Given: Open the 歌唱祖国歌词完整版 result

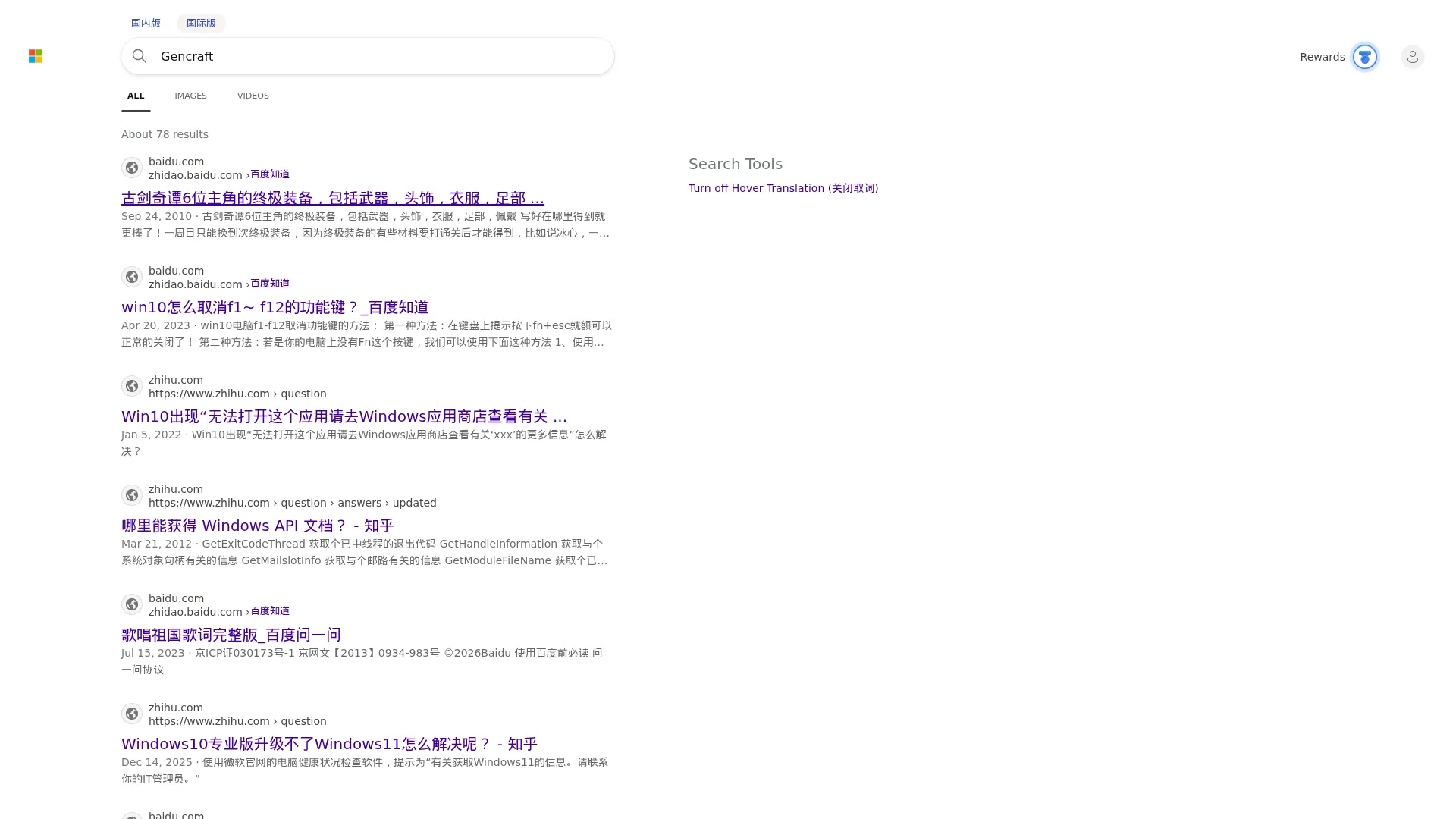Looking at the screenshot, I should [x=231, y=635].
